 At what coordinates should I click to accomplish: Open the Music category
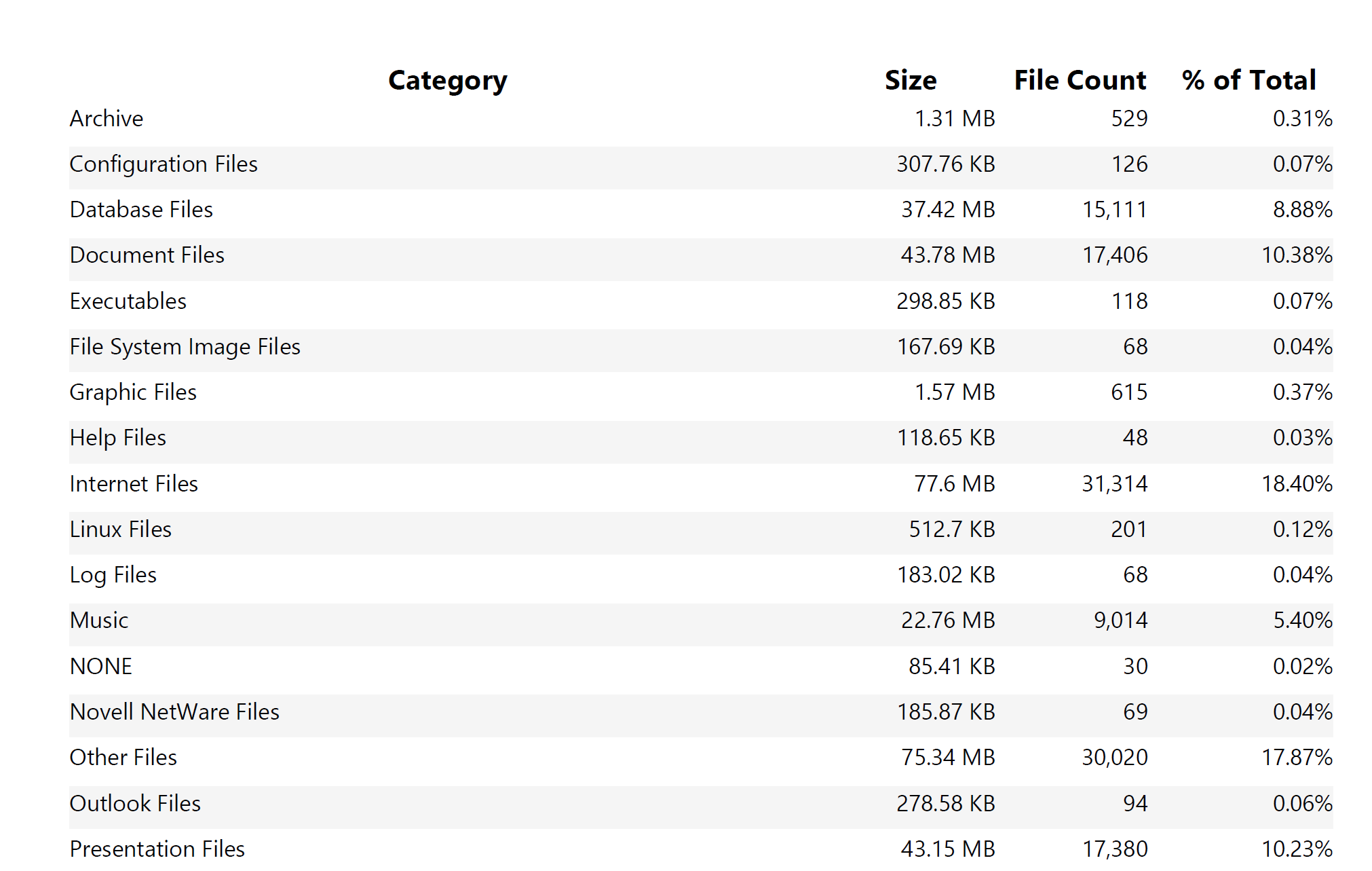(x=98, y=620)
